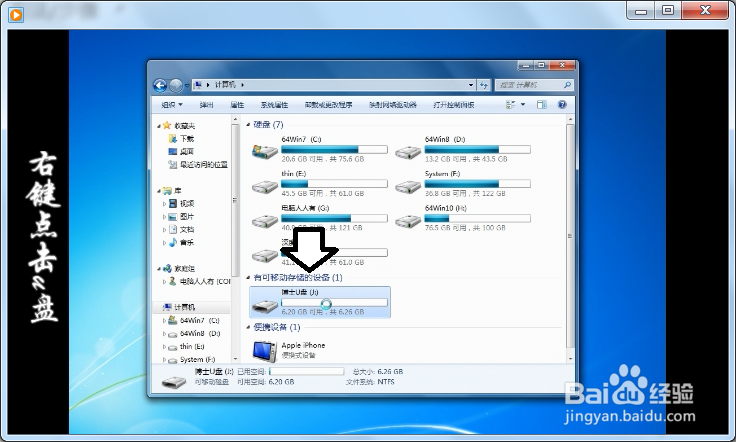This screenshot has height=442, width=736.
Task: Select 收藏夹 star in navigation pane
Action: tap(167, 125)
